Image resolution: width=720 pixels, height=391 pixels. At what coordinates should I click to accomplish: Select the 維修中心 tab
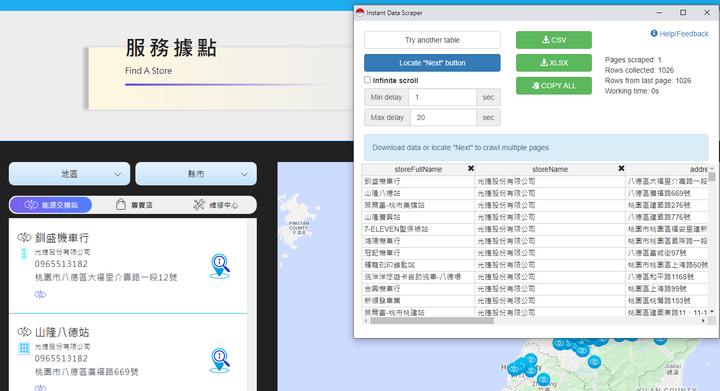[x=216, y=205]
